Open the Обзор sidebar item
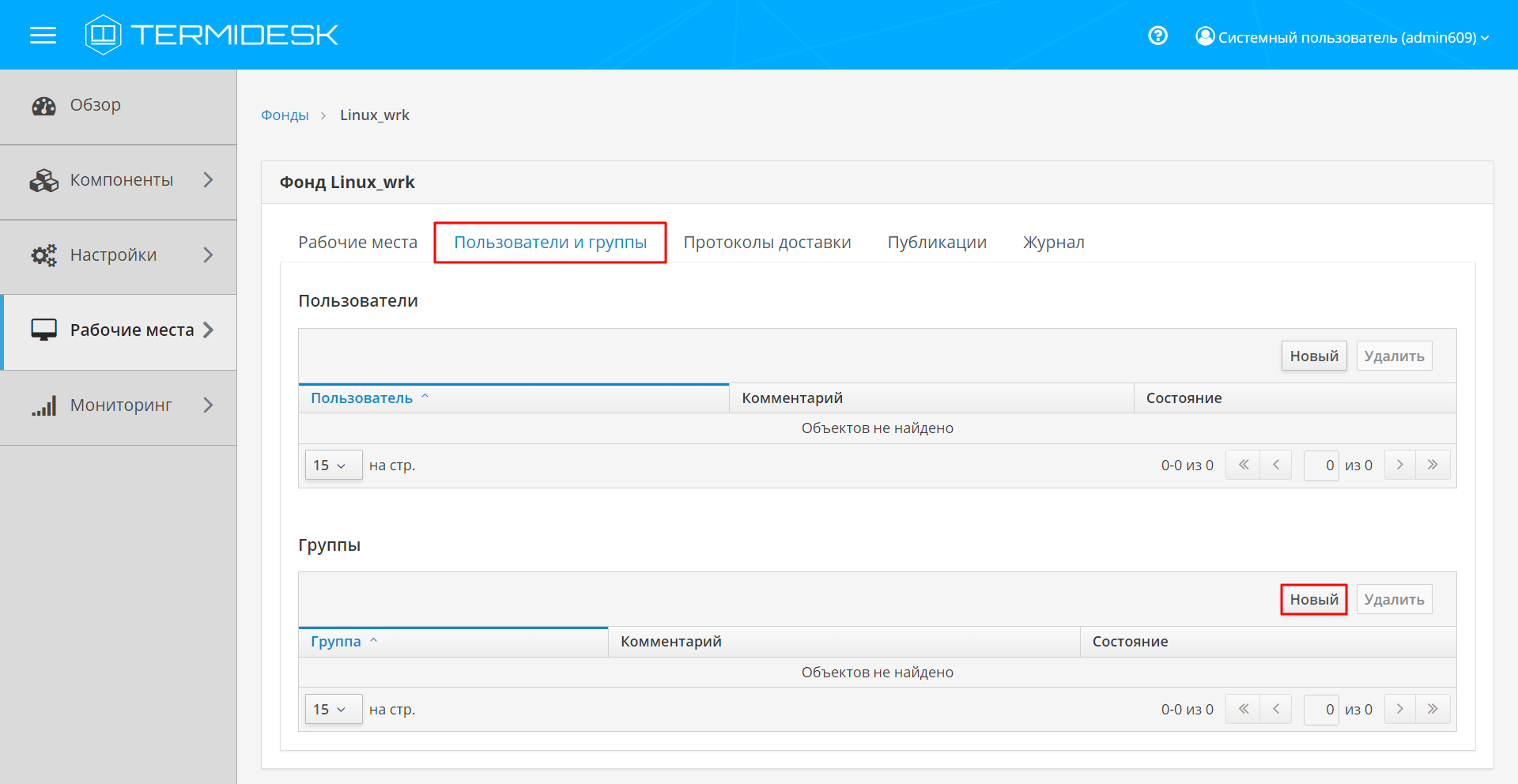The width and height of the screenshot is (1518, 784). (95, 105)
